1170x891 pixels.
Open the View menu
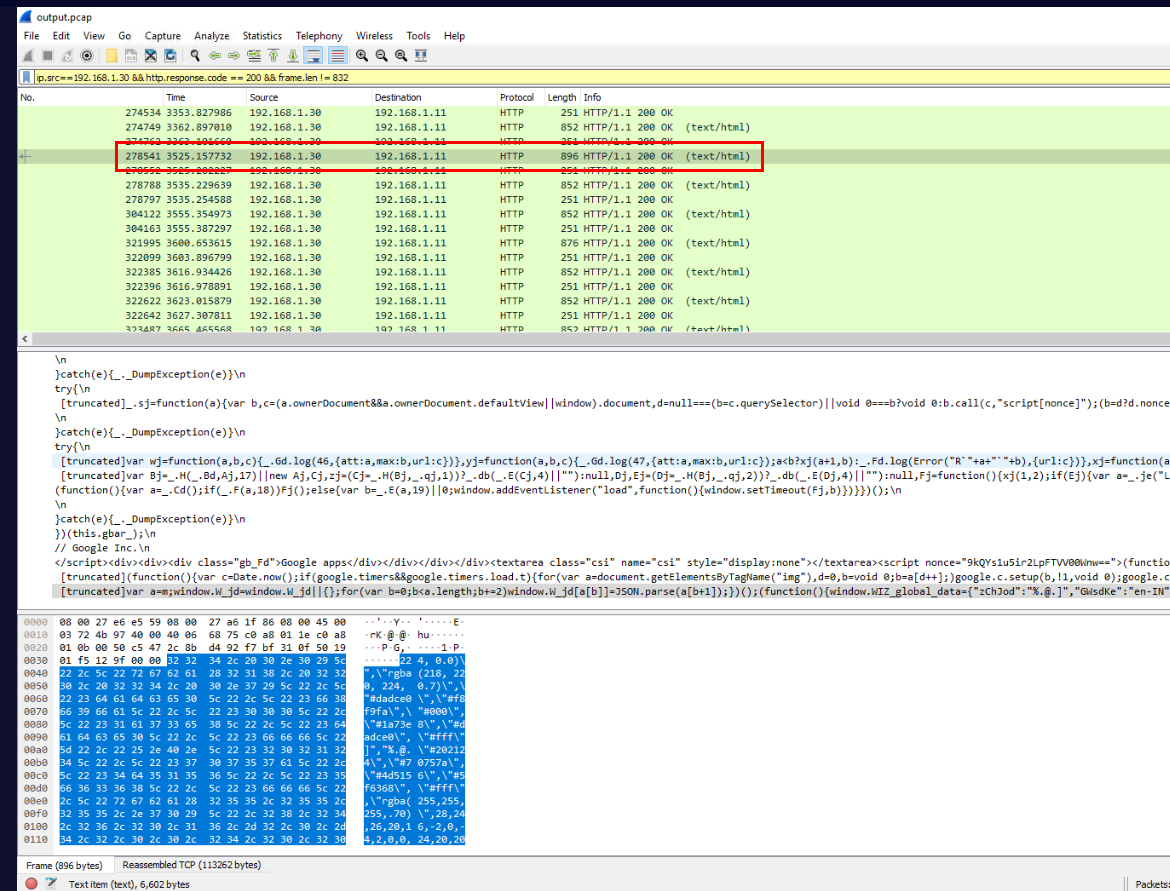pyautogui.click(x=94, y=36)
